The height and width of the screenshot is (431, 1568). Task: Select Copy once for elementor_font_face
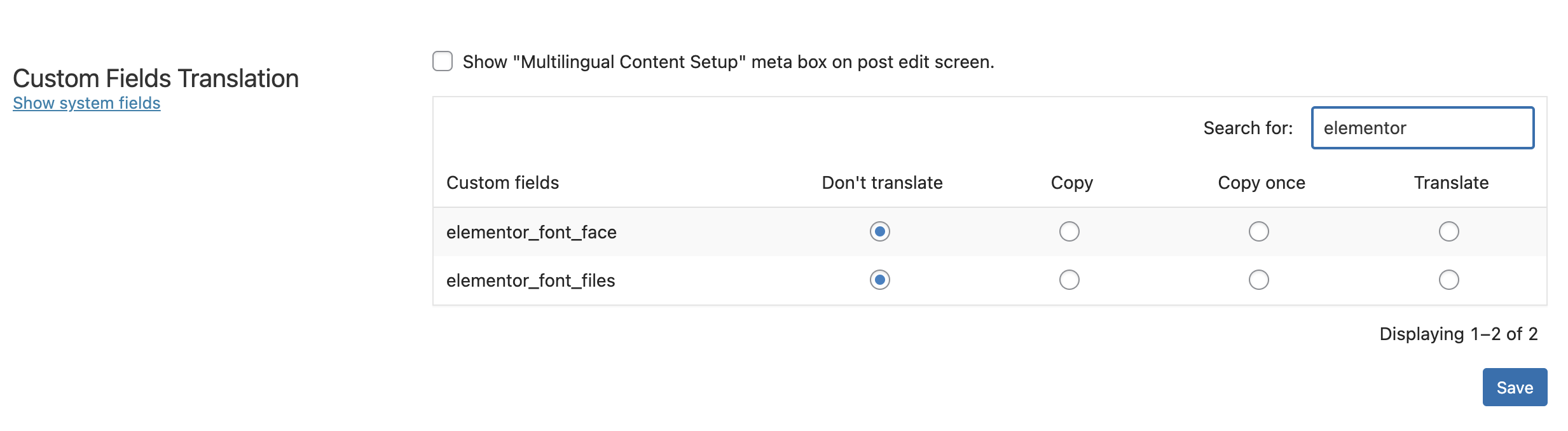(x=1259, y=231)
